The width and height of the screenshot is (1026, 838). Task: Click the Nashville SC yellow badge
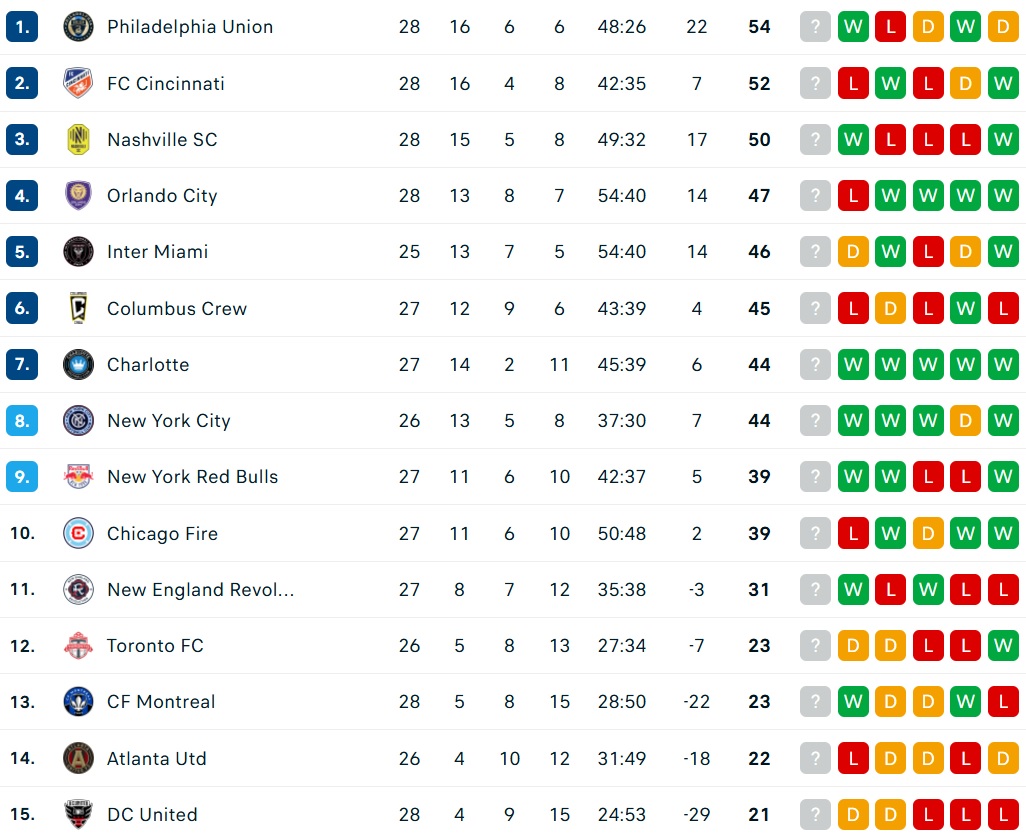point(78,139)
